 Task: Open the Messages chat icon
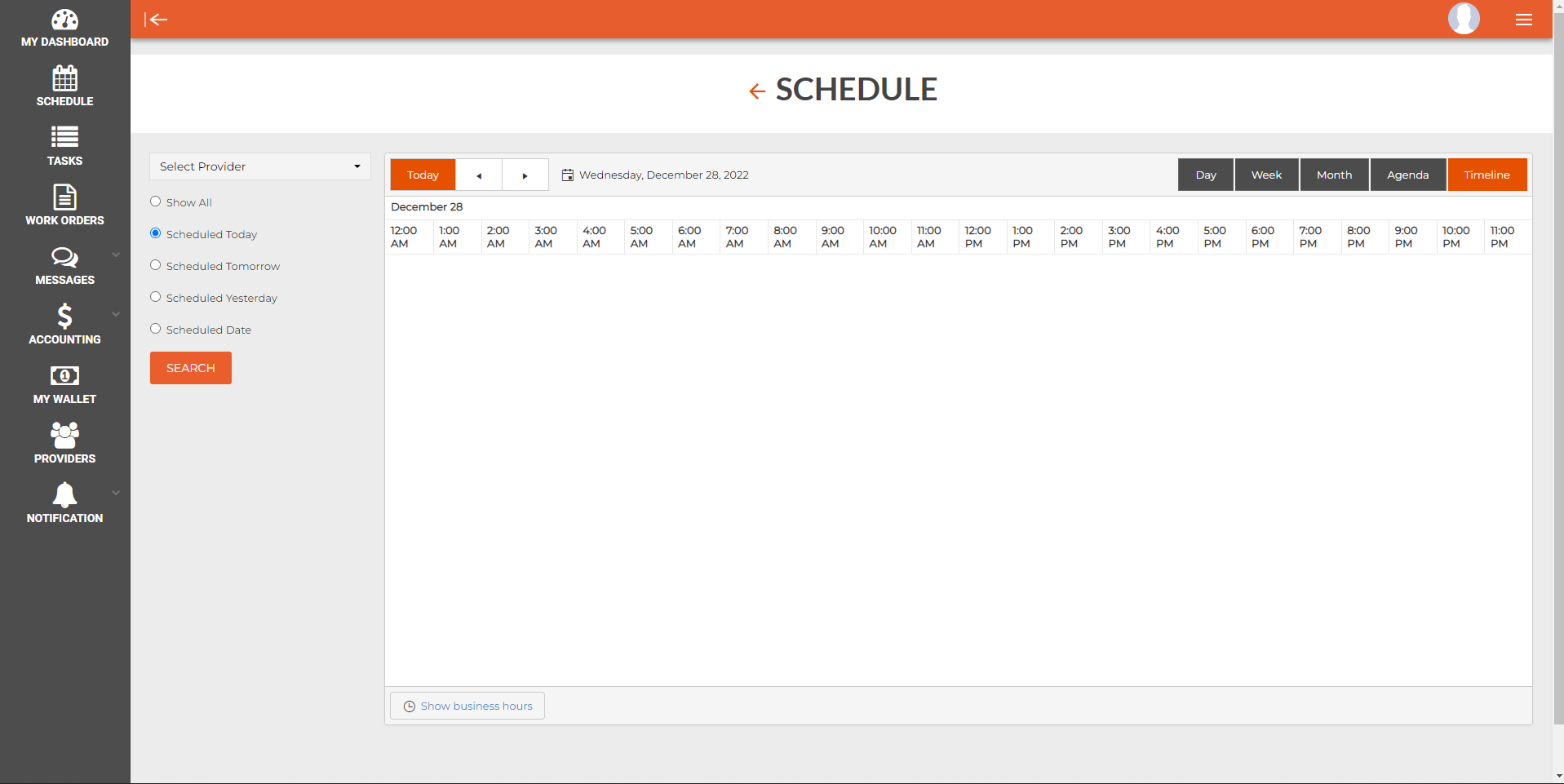click(x=64, y=258)
